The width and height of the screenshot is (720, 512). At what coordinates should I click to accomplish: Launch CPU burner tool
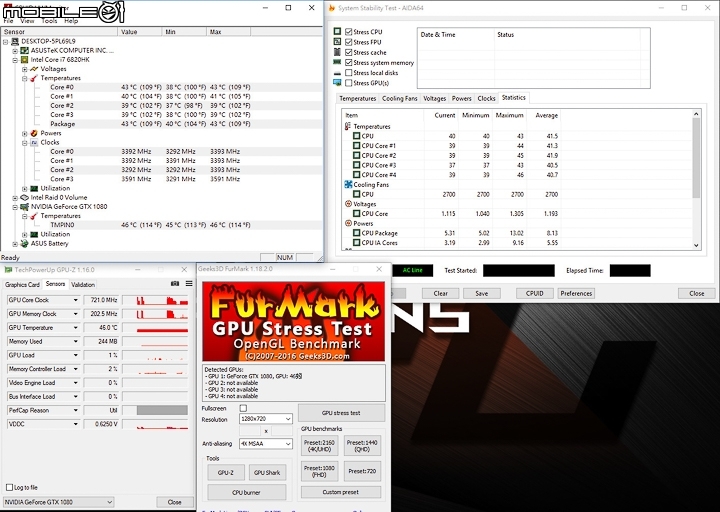246,492
